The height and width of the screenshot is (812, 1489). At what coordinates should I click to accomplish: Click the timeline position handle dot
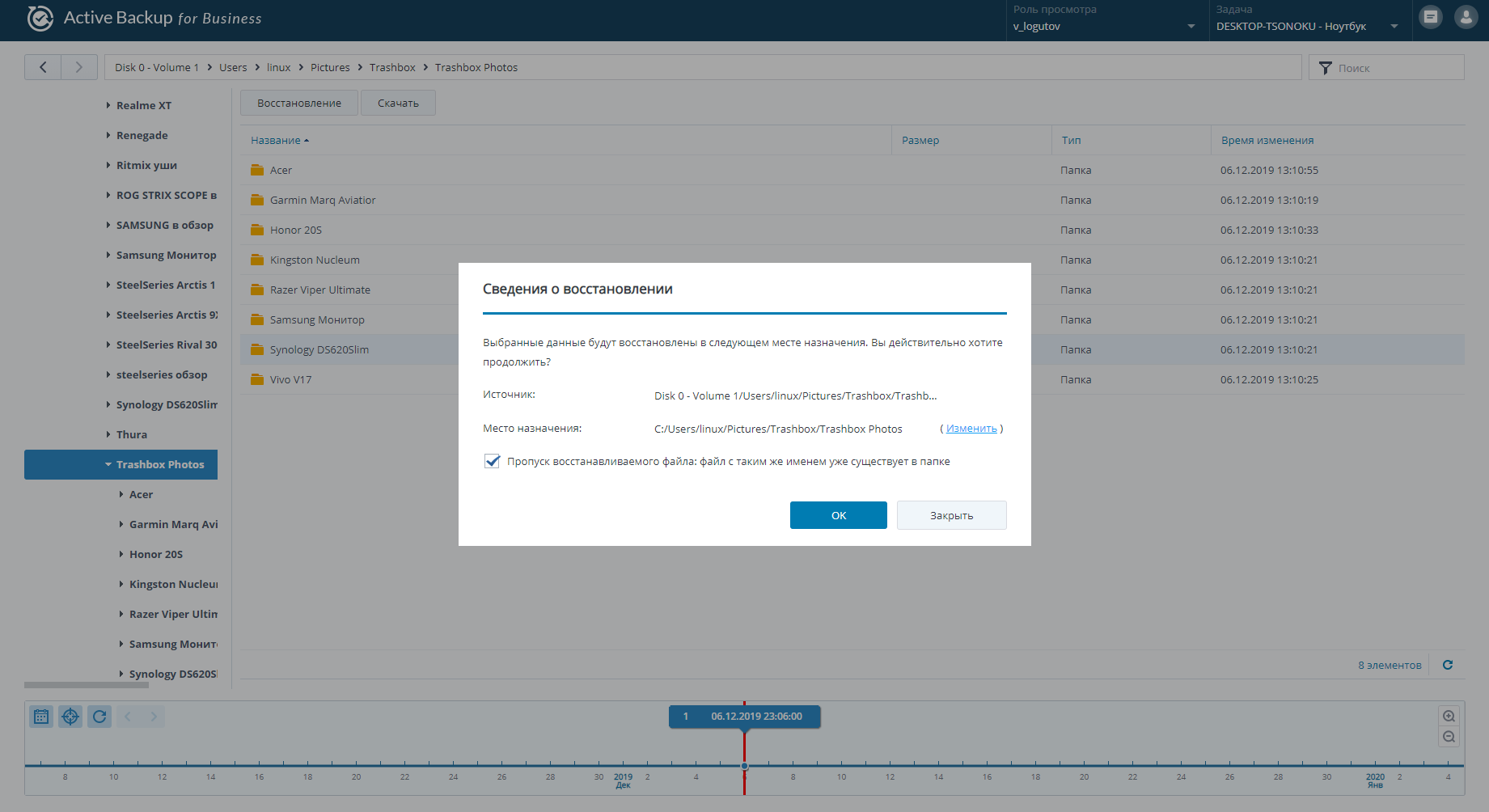click(x=744, y=766)
